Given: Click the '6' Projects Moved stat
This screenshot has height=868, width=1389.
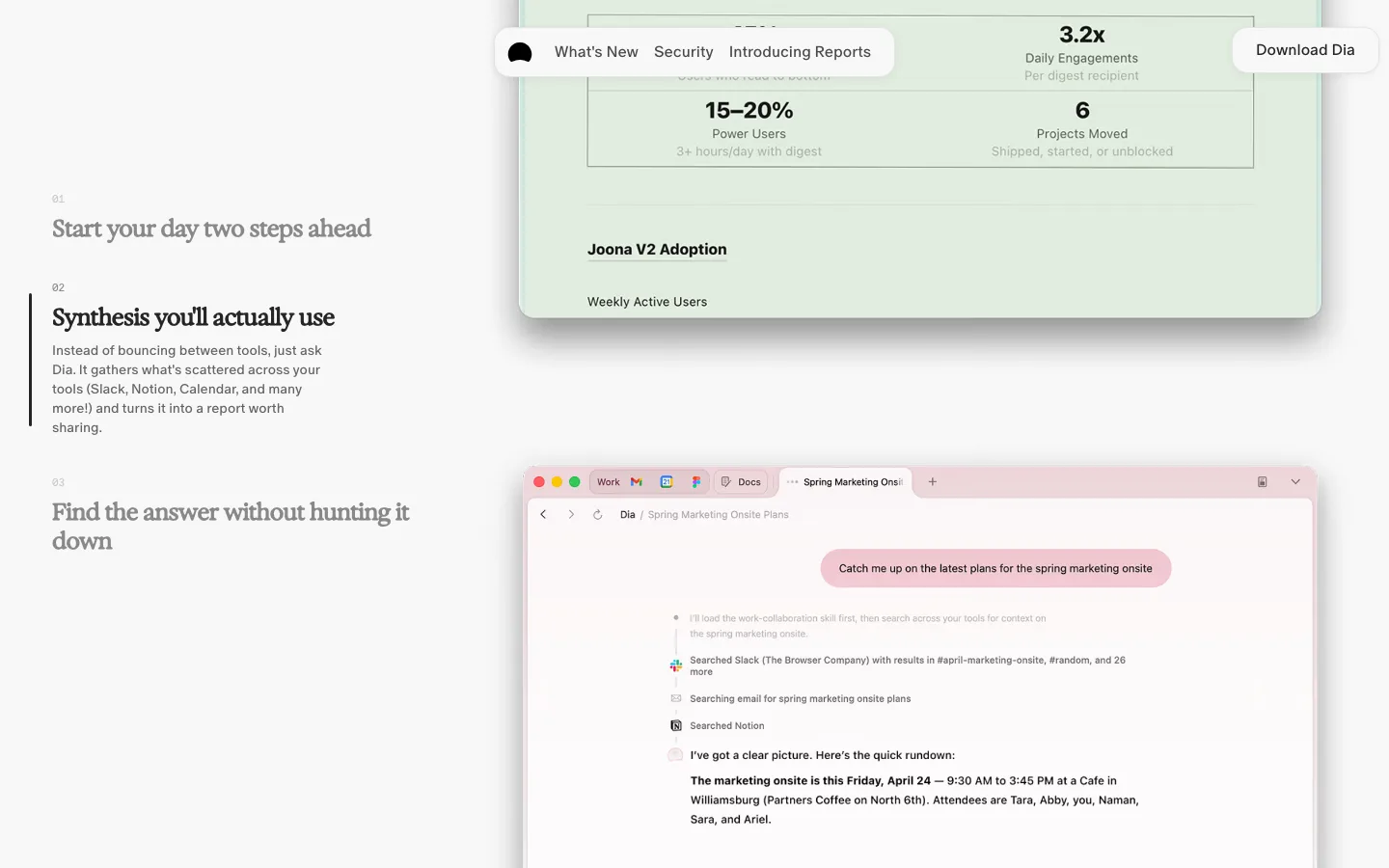Looking at the screenshot, I should point(1082,111).
